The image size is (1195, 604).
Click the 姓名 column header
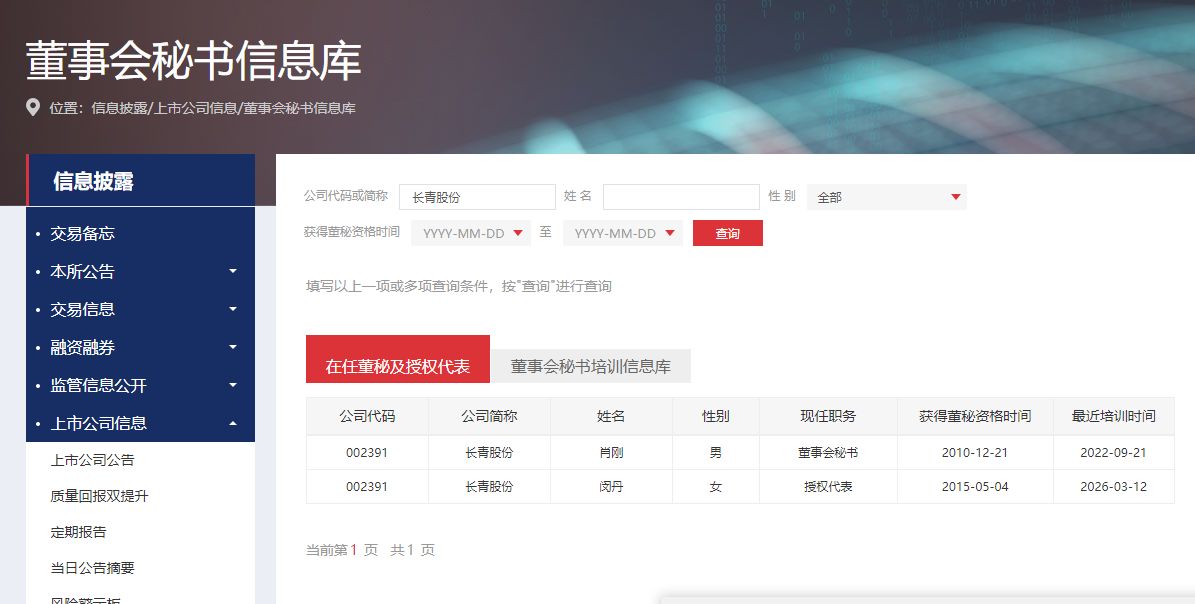(x=611, y=416)
